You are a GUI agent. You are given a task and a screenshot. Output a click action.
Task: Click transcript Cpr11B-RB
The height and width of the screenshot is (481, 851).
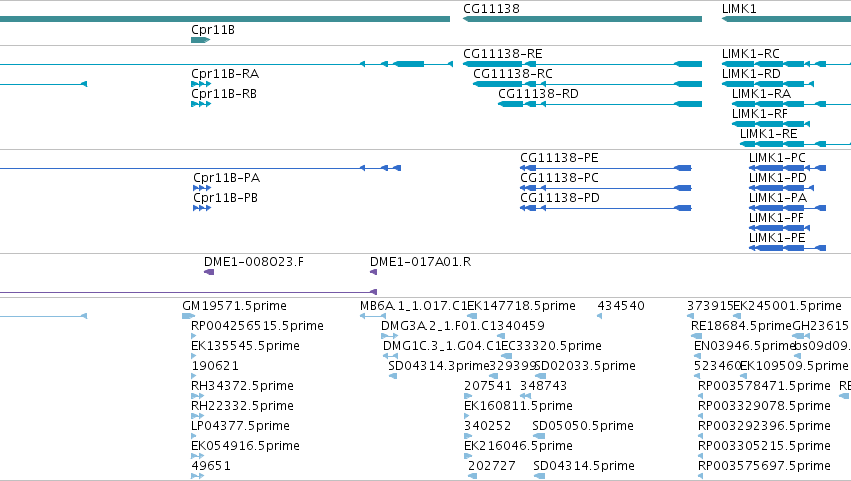pos(224,94)
